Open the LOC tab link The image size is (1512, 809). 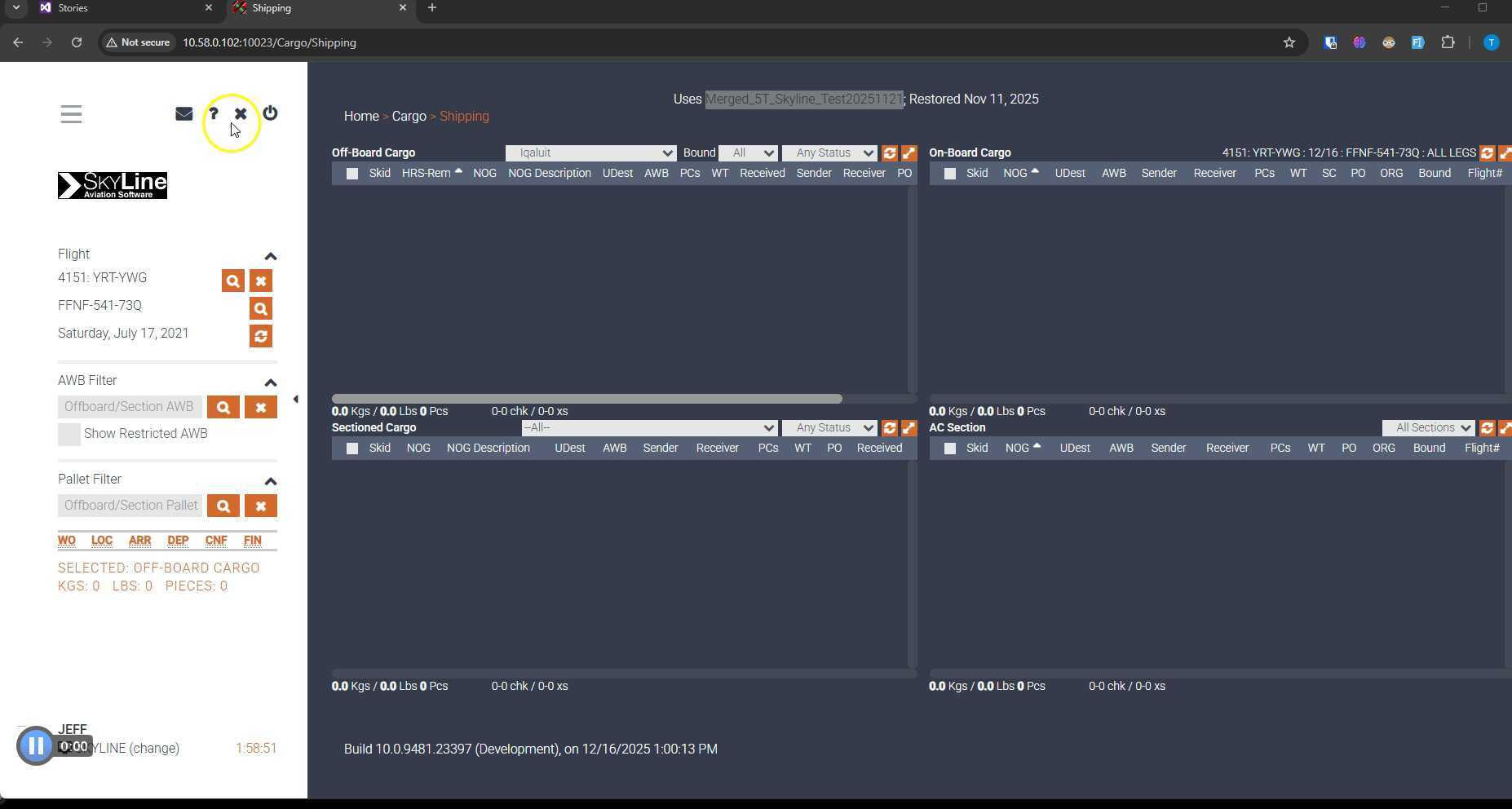[102, 541]
